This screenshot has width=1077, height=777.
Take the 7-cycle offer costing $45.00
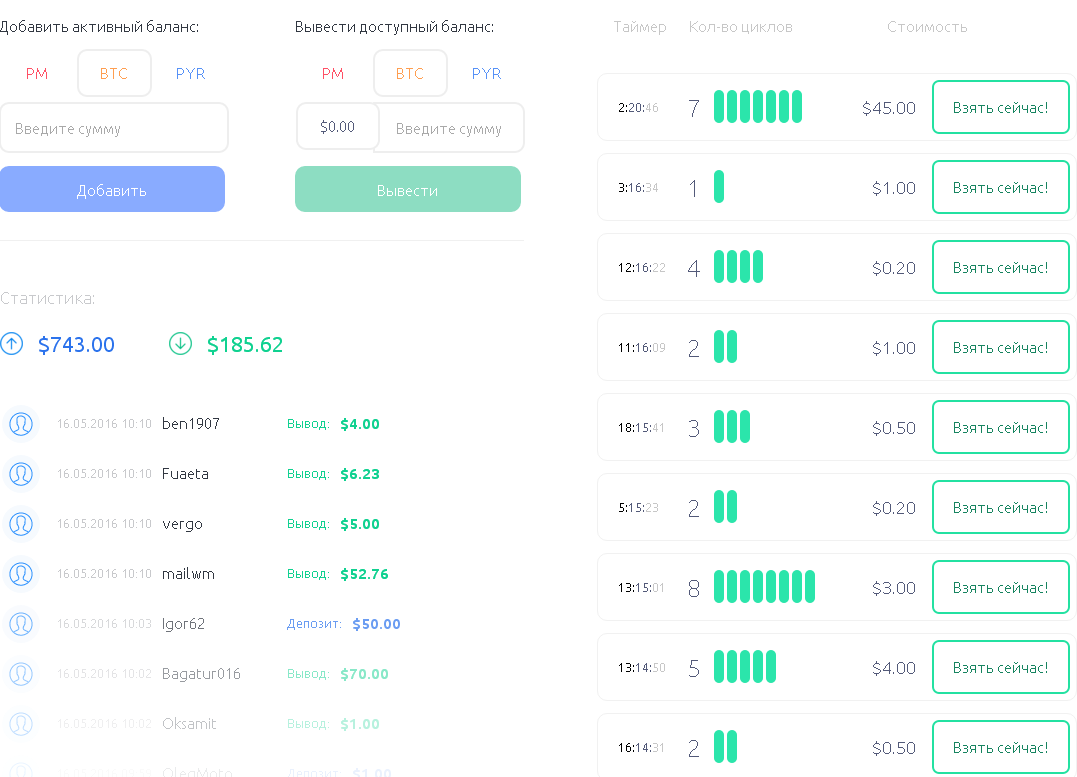(1000, 107)
